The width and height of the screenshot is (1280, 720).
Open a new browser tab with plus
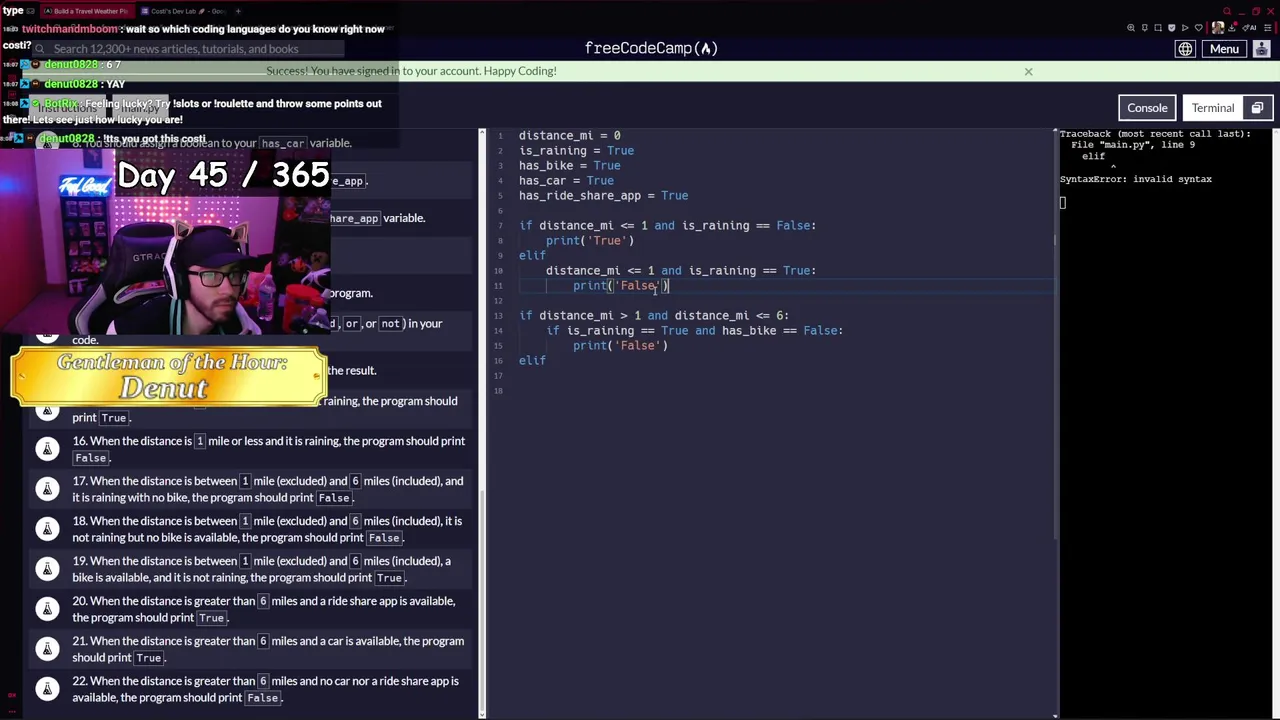[238, 11]
